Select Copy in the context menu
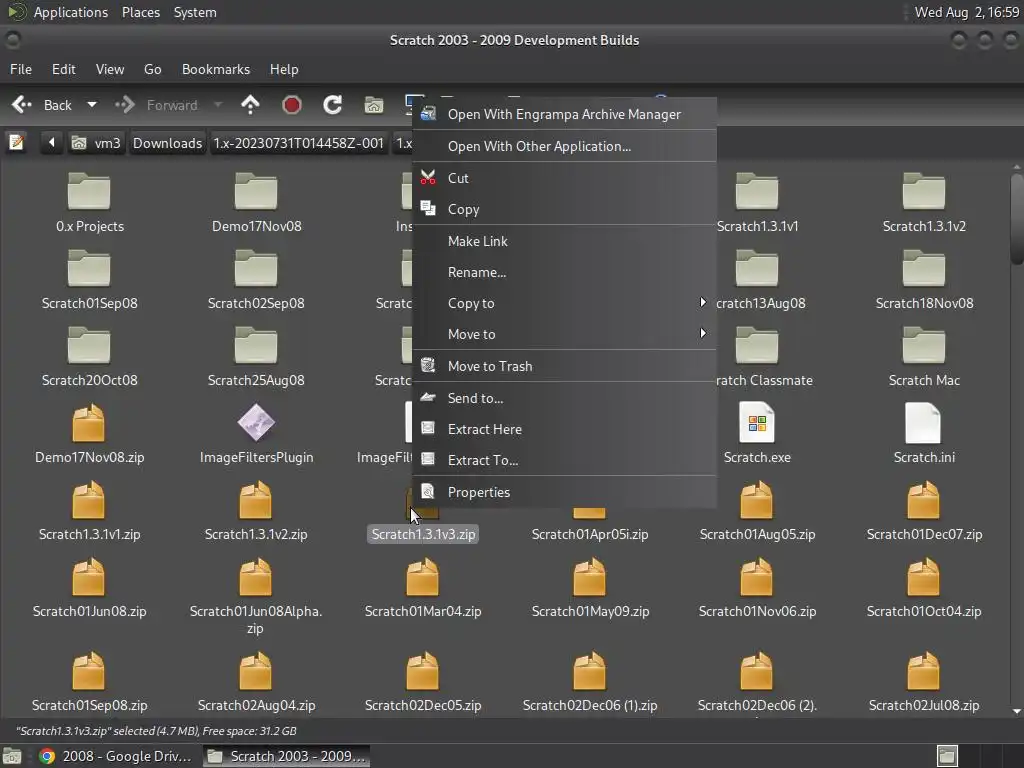Viewport: 1024px width, 768px height. (564, 210)
